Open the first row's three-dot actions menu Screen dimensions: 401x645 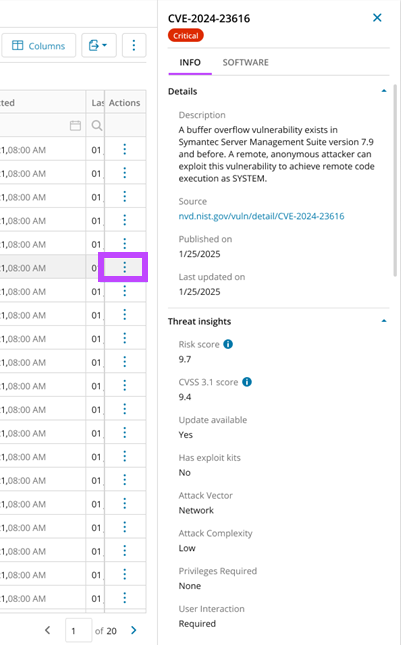point(125,149)
